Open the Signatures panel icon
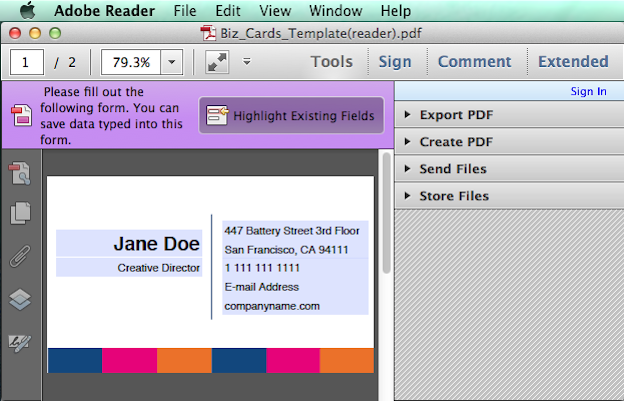Image resolution: width=624 pixels, height=401 pixels. pos(21,342)
